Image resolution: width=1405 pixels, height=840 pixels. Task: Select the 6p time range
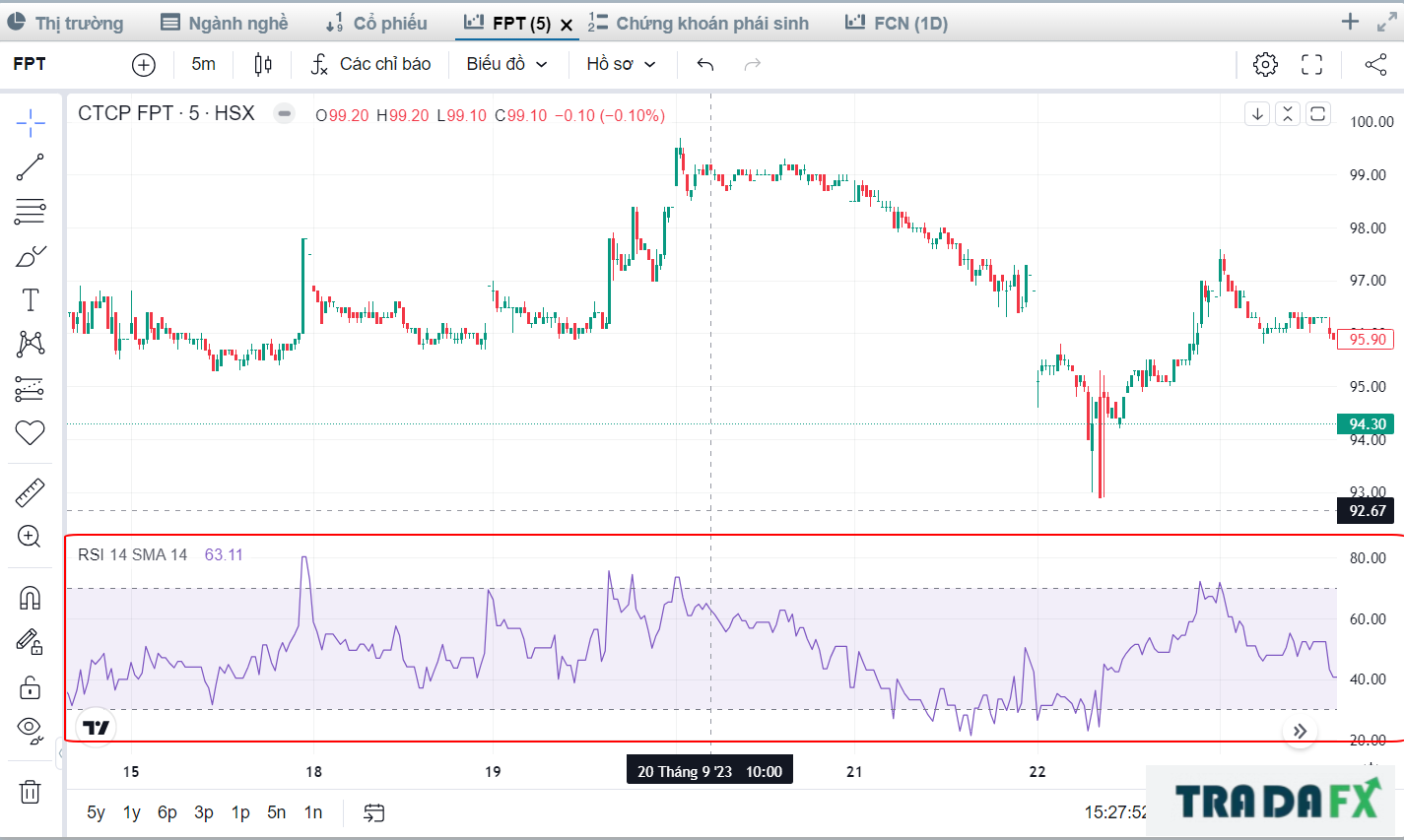[x=167, y=812]
